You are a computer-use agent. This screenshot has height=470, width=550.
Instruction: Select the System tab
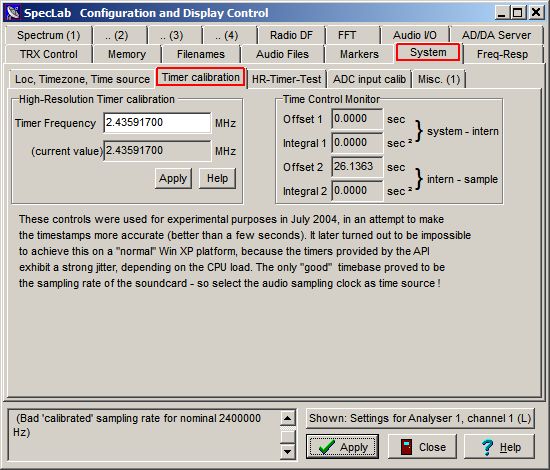[x=428, y=53]
